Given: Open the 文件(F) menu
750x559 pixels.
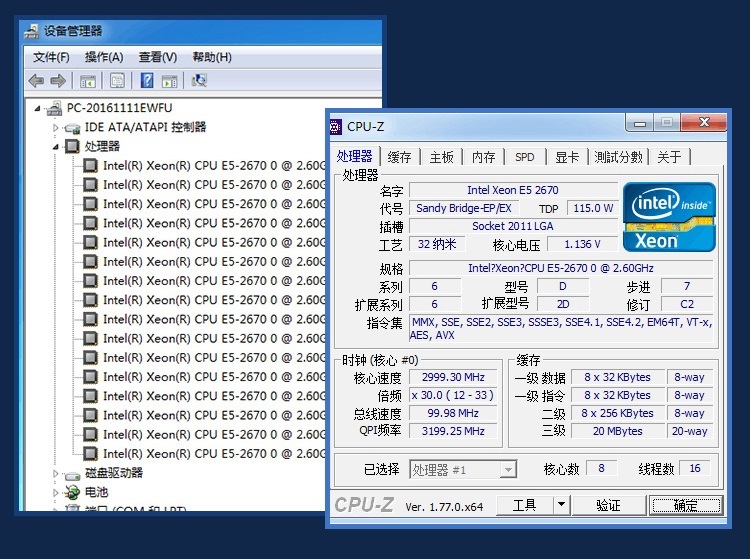Looking at the screenshot, I should [x=51, y=57].
